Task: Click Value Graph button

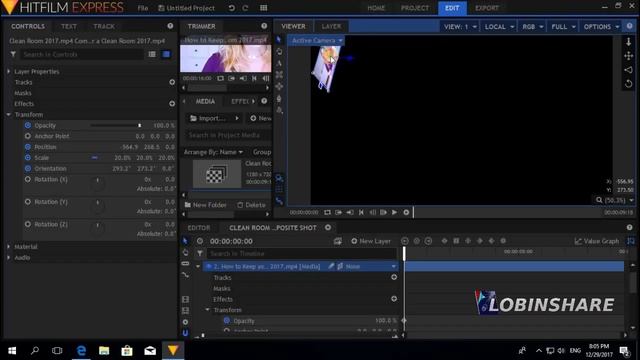Action: [x=597, y=241]
